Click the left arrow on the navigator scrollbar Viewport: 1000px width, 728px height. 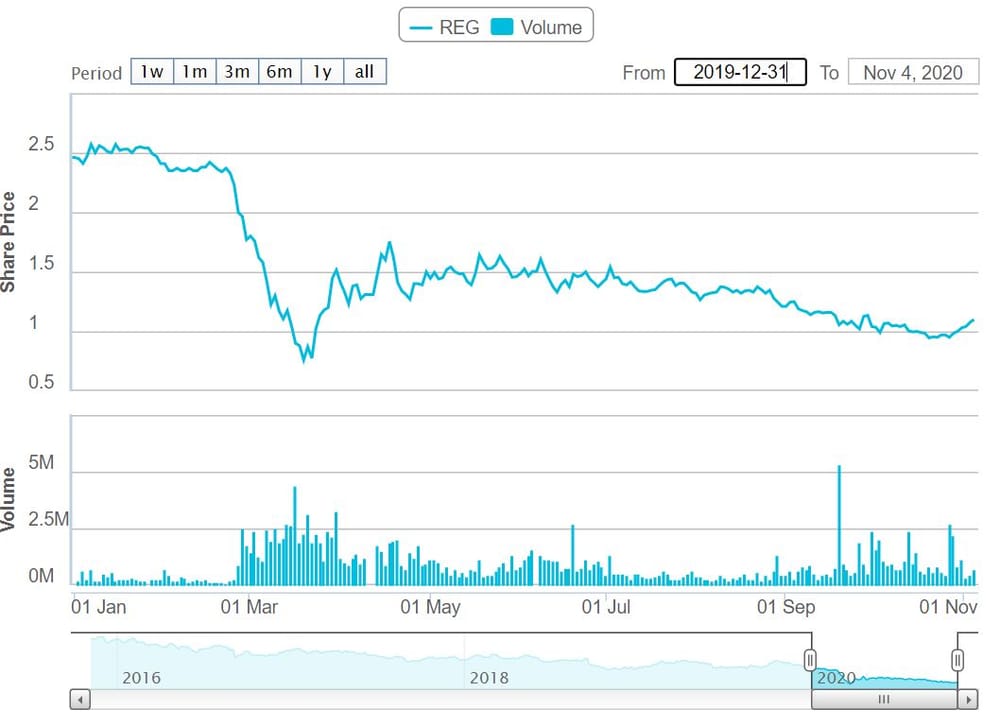78,700
